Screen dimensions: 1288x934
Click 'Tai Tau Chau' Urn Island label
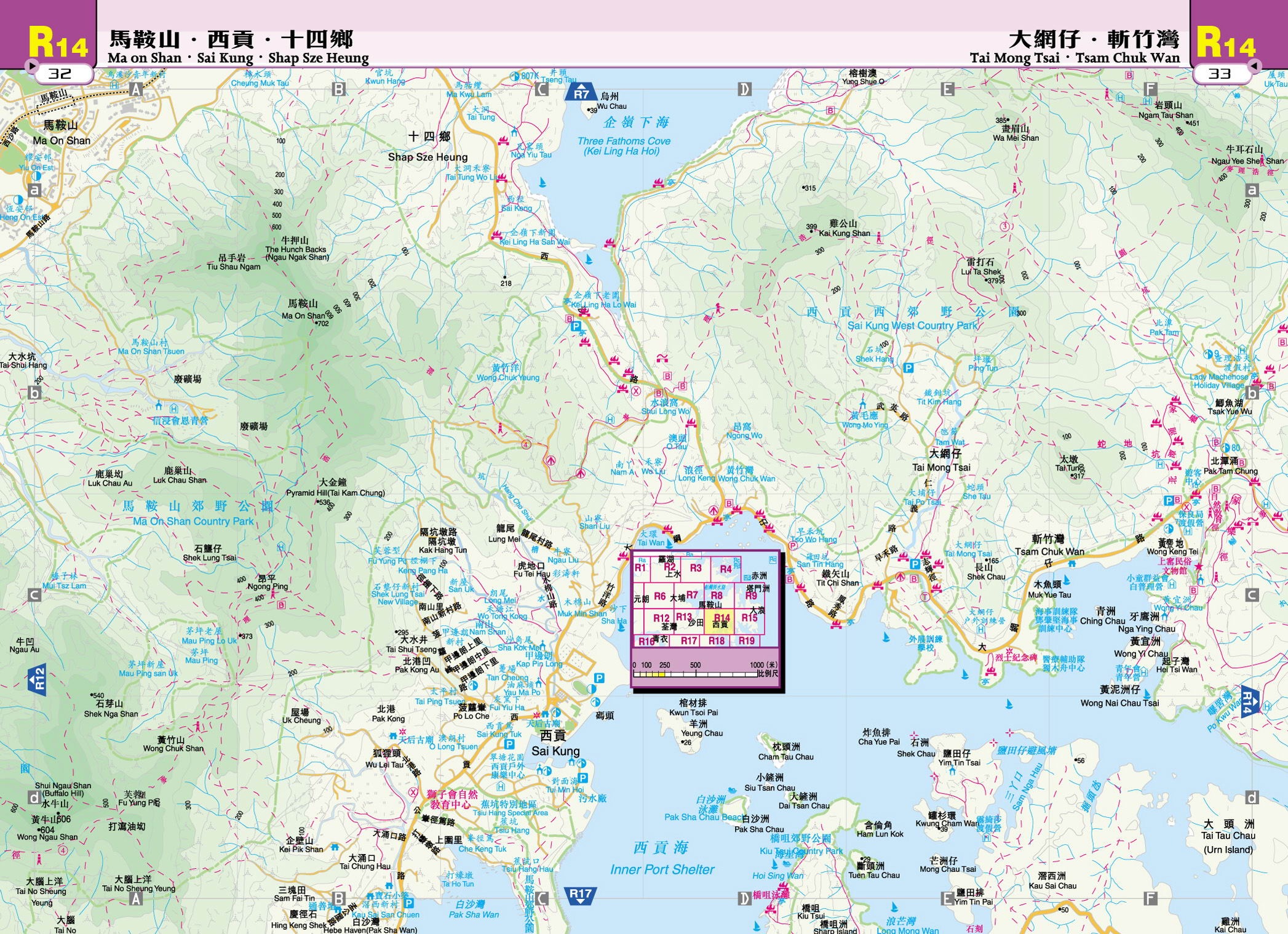[x=1228, y=836]
